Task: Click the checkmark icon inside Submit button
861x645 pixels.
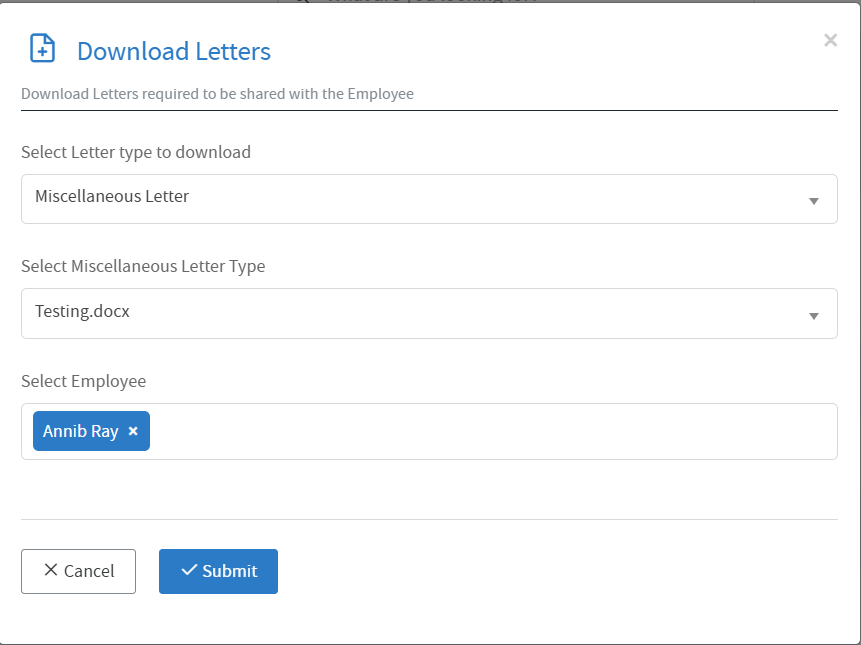Action: [x=188, y=570]
